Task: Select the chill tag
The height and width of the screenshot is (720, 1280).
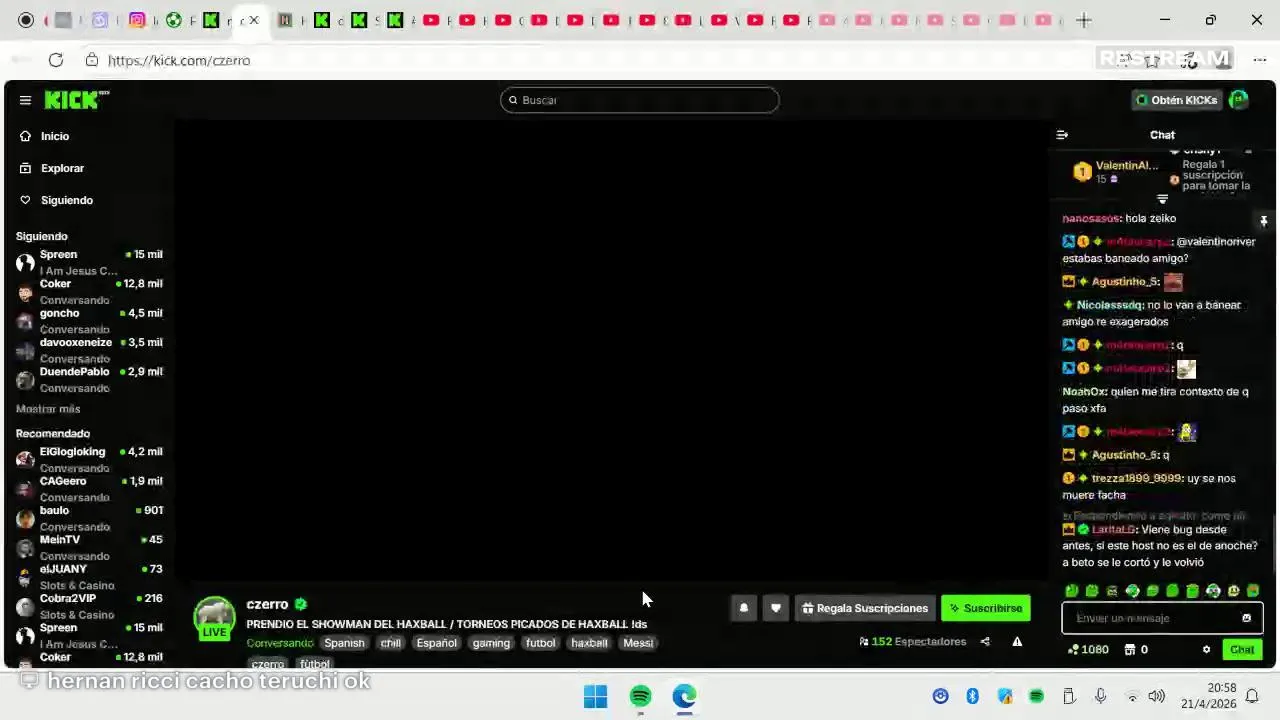Action: pos(390,643)
